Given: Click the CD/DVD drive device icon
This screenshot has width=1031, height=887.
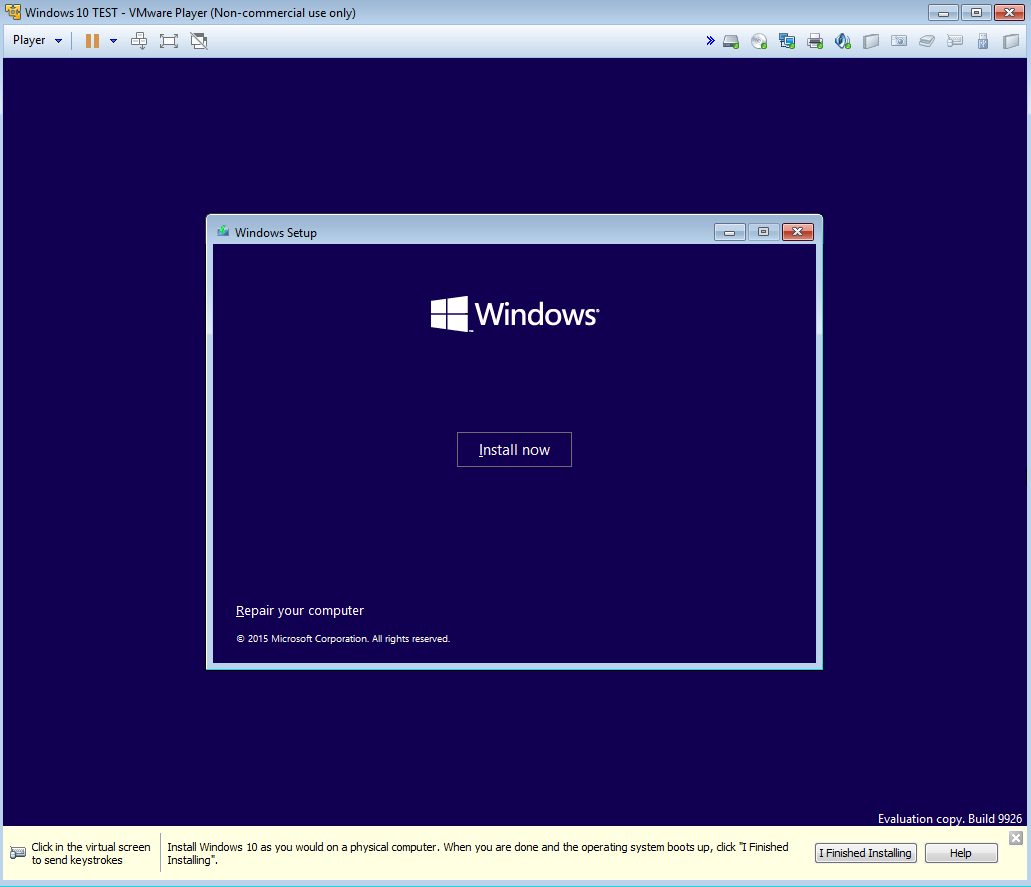Looking at the screenshot, I should tap(759, 41).
